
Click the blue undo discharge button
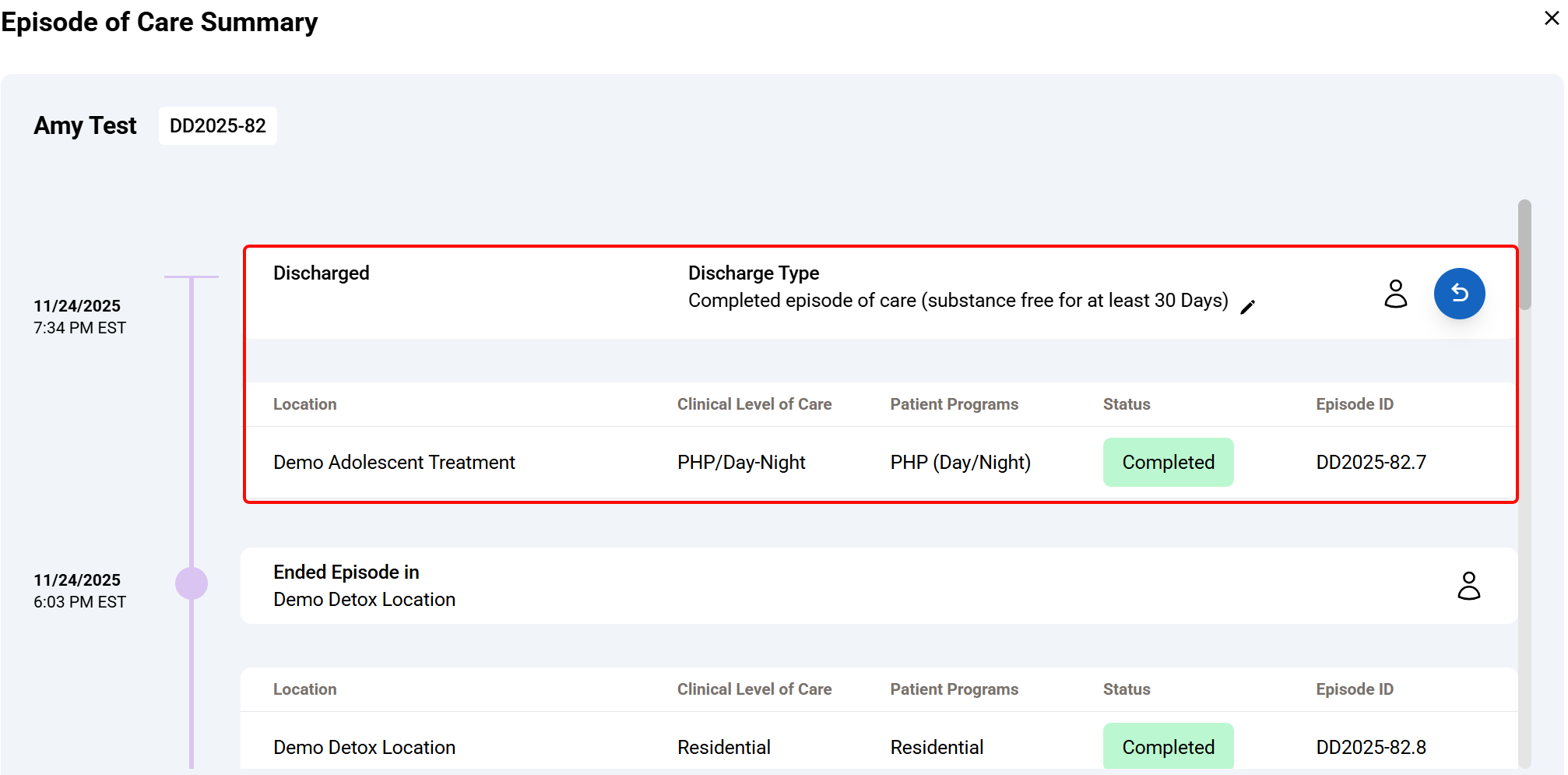point(1459,294)
